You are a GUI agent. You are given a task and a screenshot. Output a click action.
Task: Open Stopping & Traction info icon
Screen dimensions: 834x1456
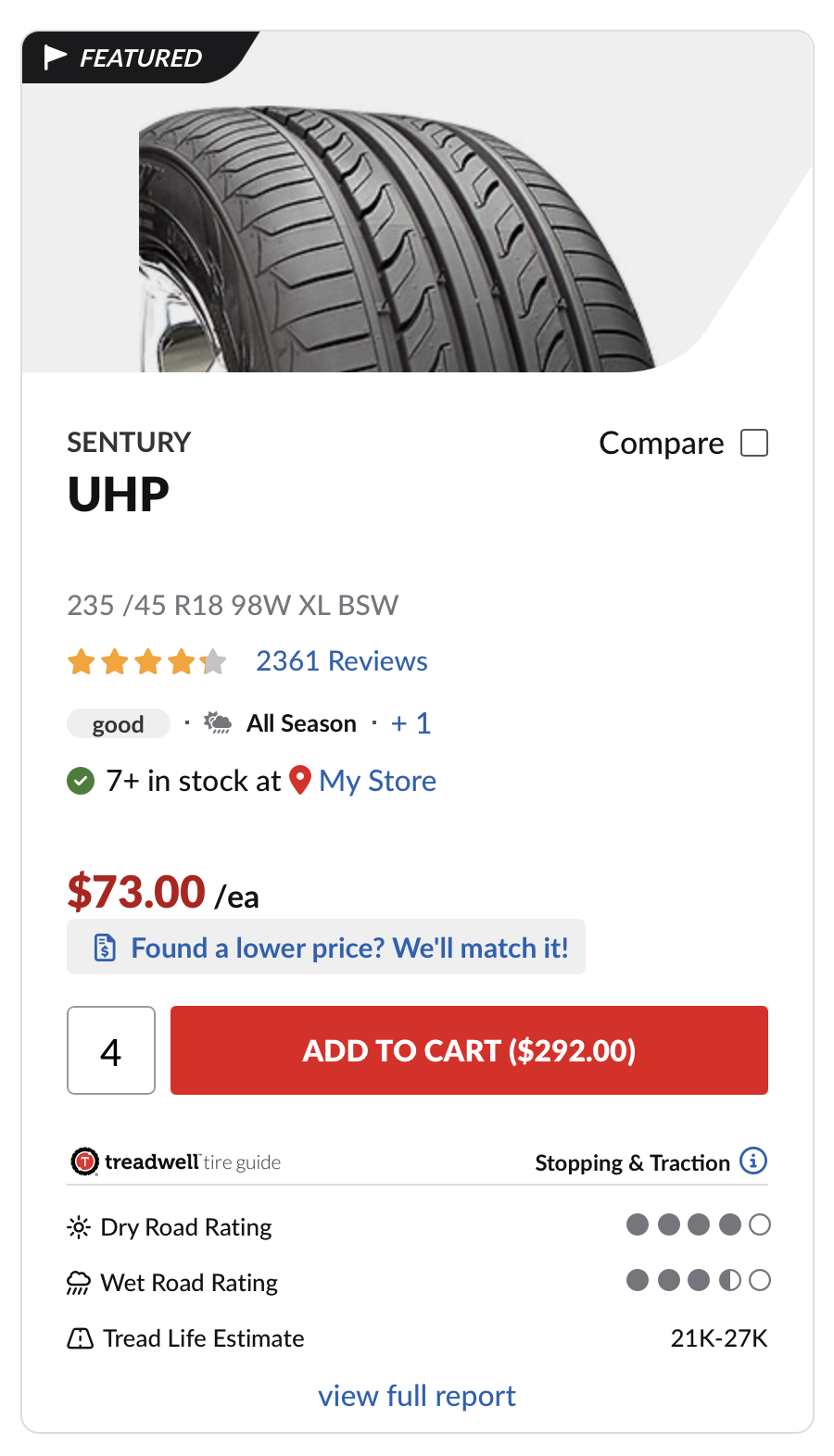tap(753, 1161)
